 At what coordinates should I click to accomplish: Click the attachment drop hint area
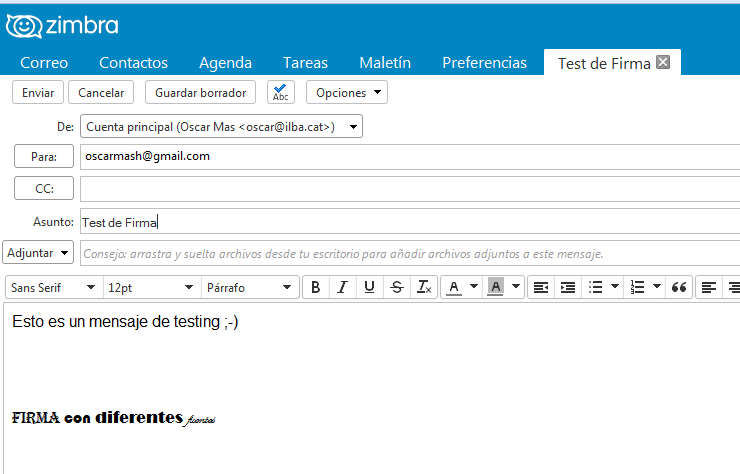point(410,254)
